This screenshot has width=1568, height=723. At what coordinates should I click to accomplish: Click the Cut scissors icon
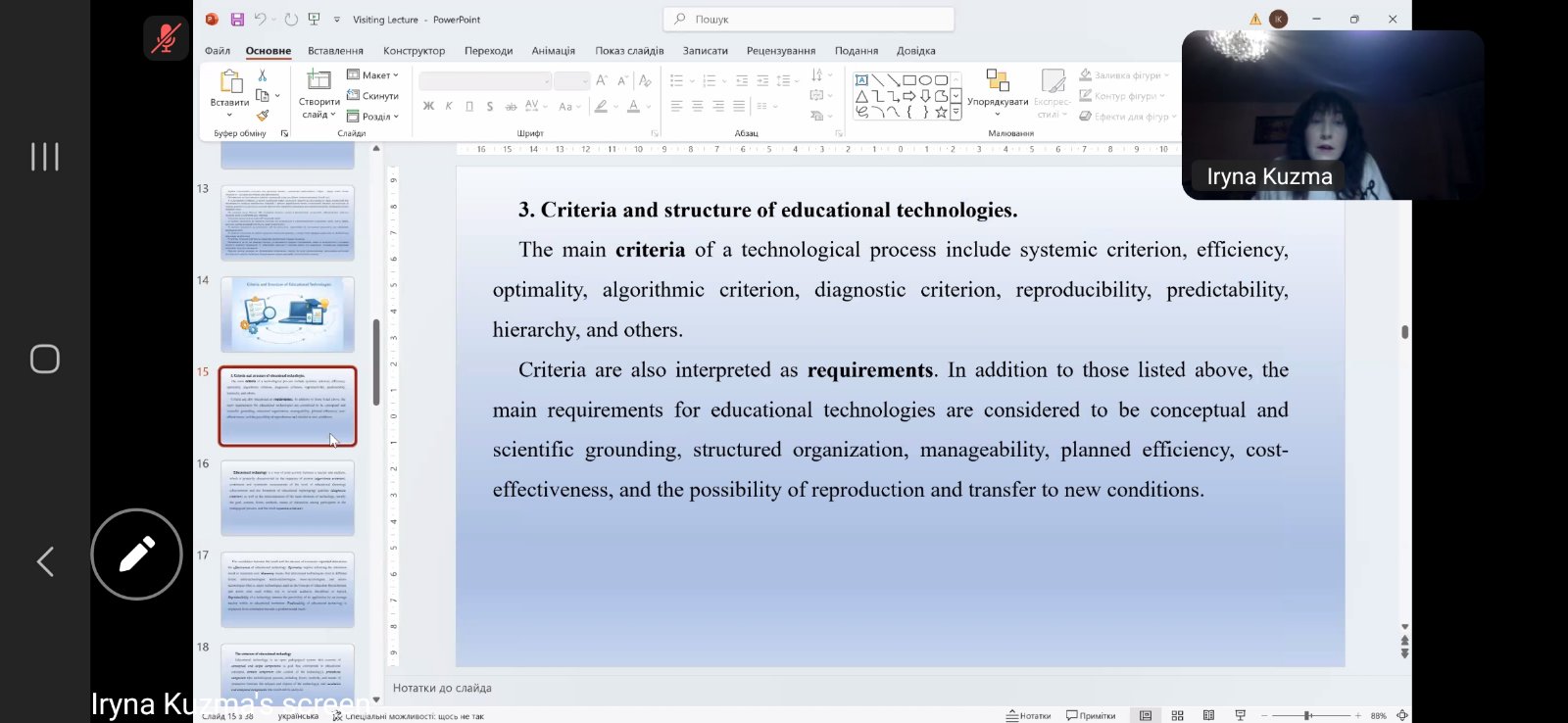[262, 75]
